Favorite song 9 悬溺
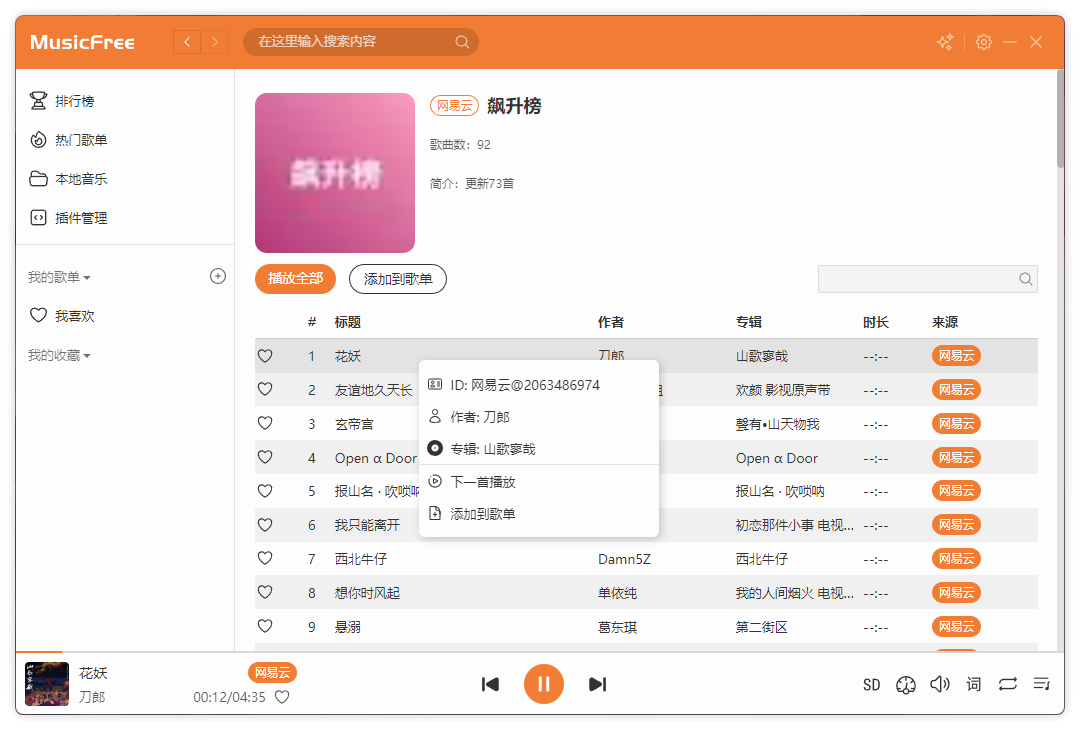Image resolution: width=1080 pixels, height=730 pixels. (265, 626)
